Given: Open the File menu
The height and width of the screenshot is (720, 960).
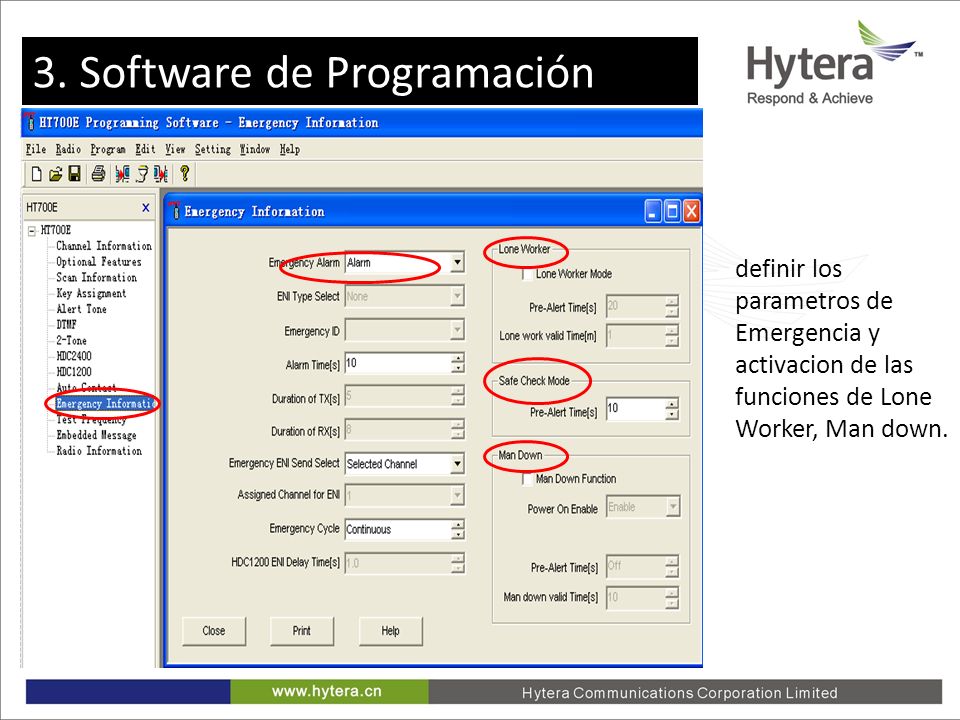Looking at the screenshot, I should tap(36, 149).
